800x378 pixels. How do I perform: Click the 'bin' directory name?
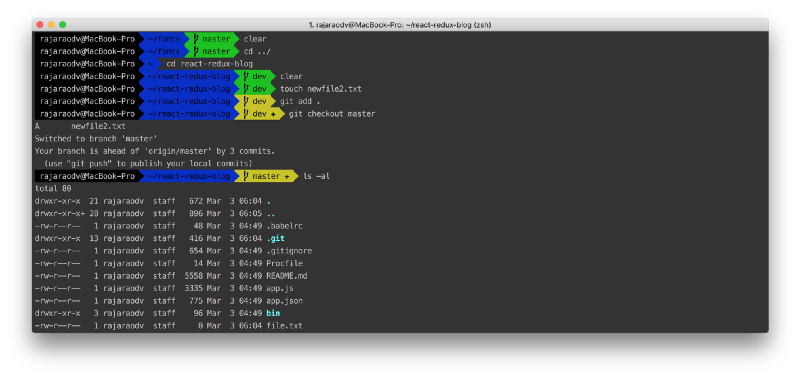[x=273, y=313]
